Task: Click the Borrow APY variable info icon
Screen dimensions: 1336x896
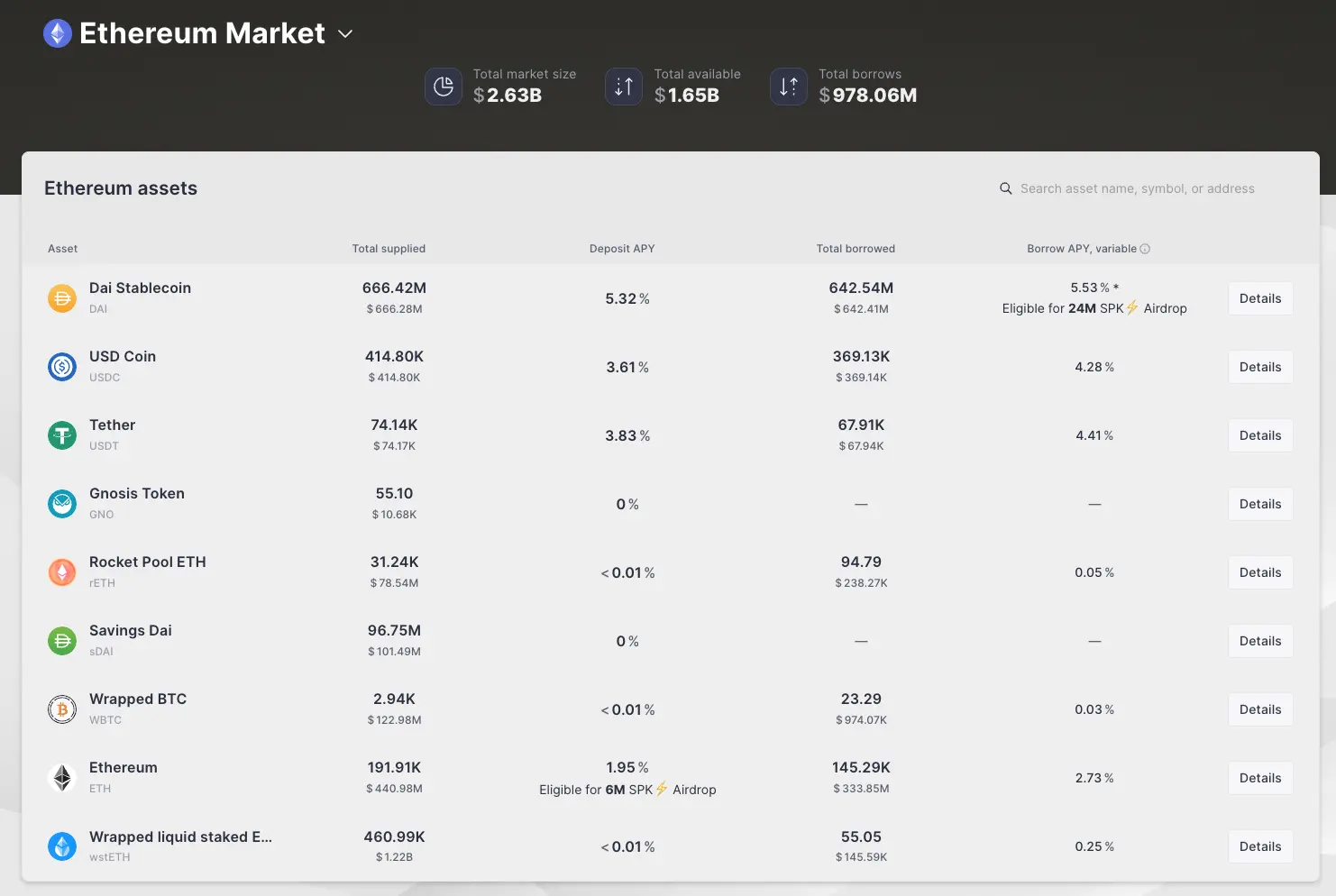Action: click(x=1145, y=249)
